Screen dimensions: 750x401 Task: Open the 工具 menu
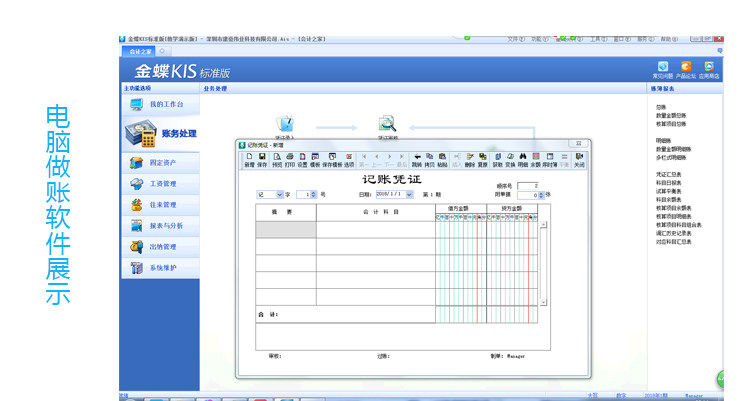599,39
